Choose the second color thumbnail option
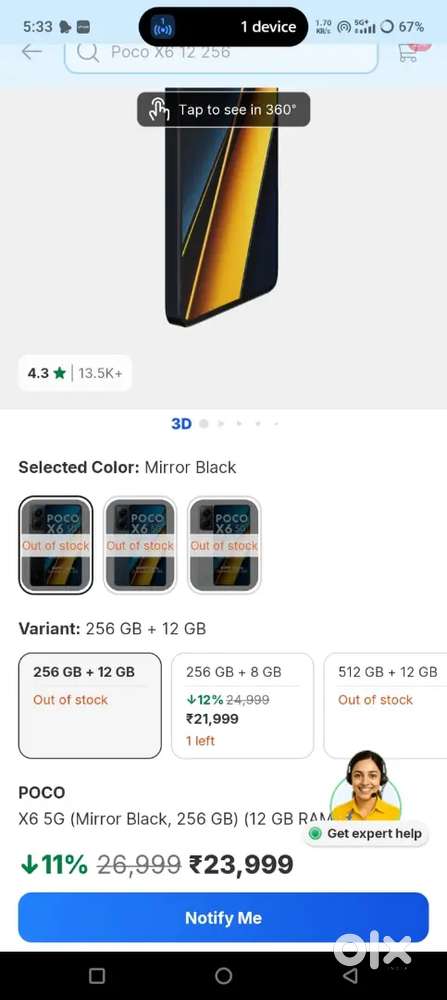This screenshot has height=1000, width=447. 140,545
